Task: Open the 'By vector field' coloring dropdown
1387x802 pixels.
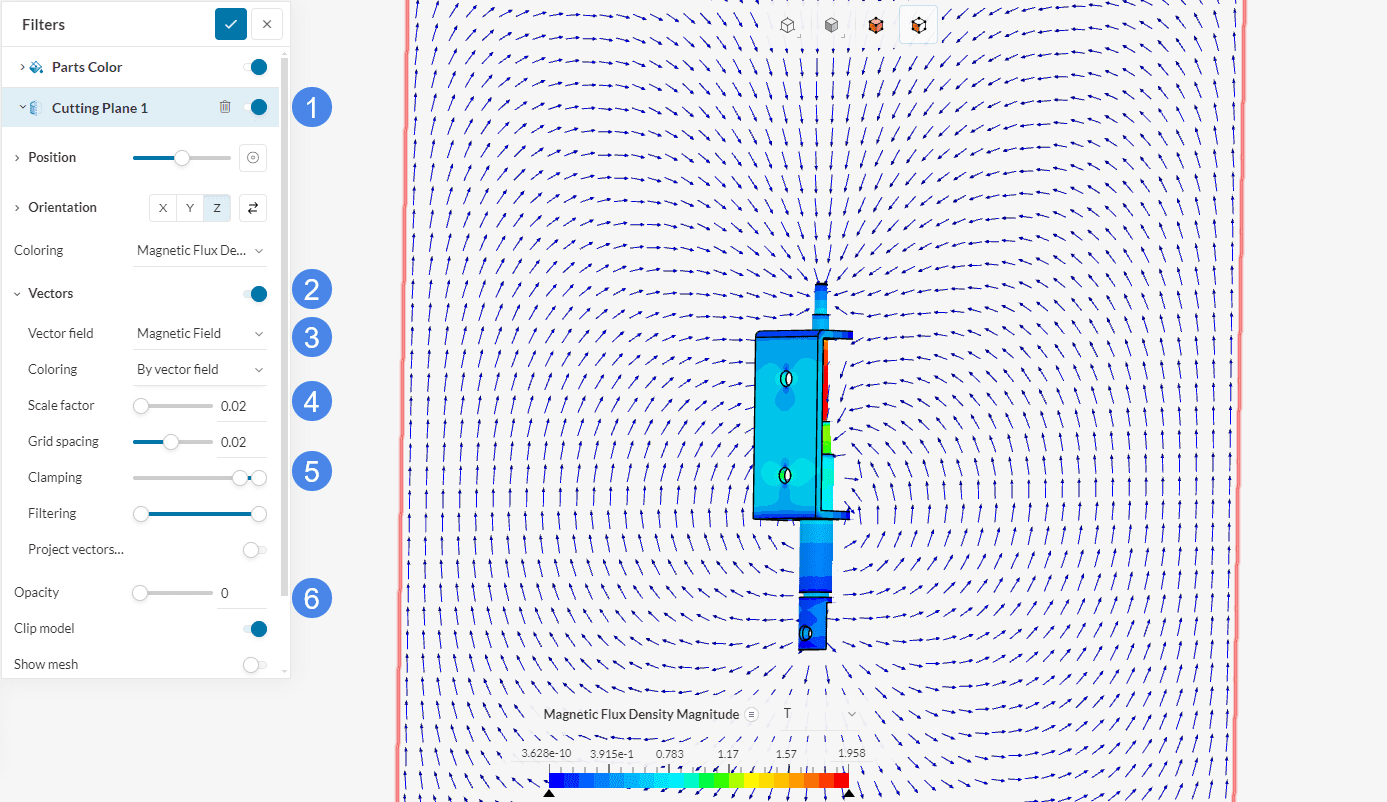Action: point(200,369)
